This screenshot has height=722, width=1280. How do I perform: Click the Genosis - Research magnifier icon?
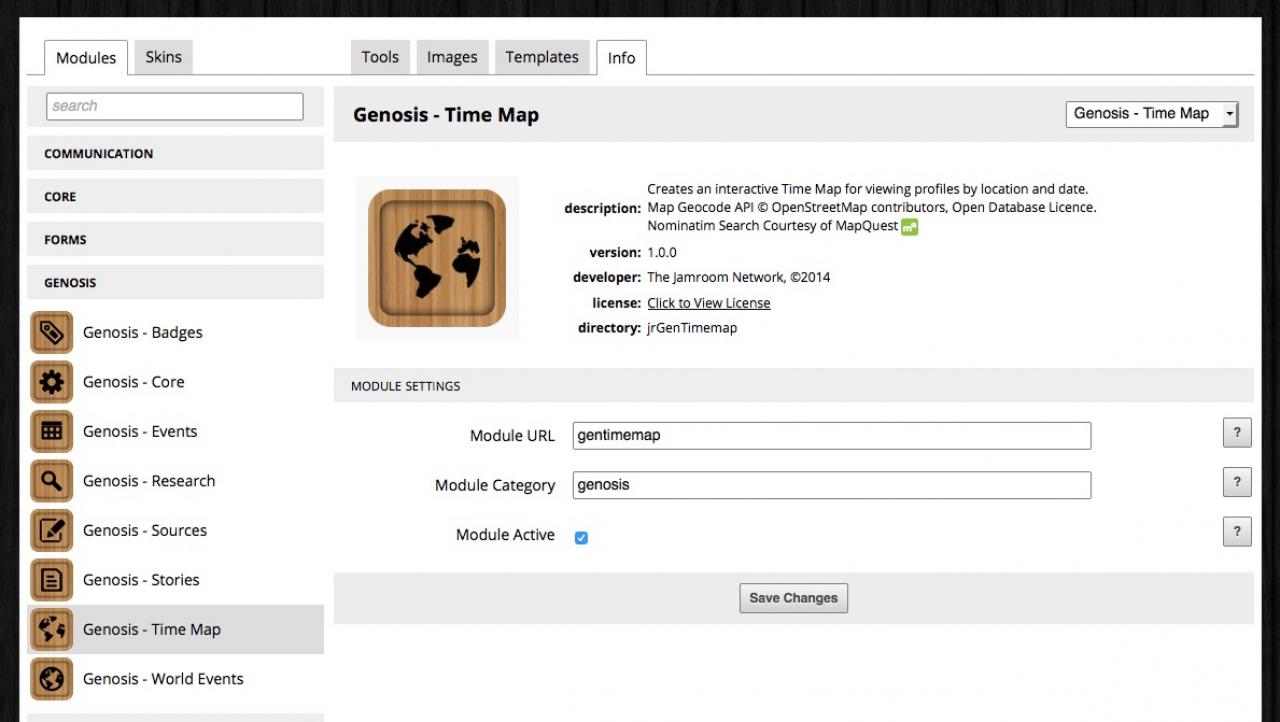52,481
